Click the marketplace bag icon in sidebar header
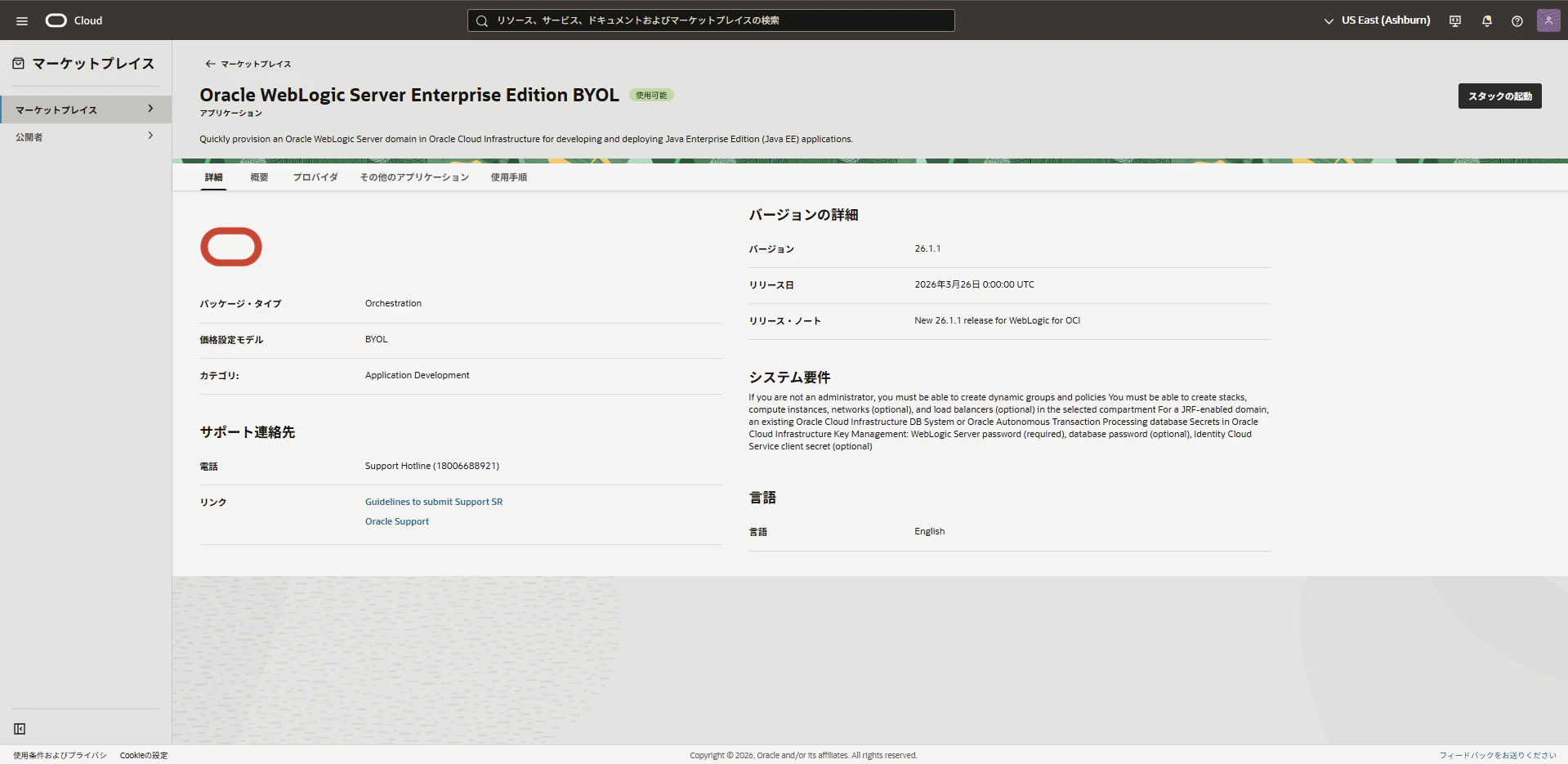This screenshot has height=764, width=1568. [18, 63]
